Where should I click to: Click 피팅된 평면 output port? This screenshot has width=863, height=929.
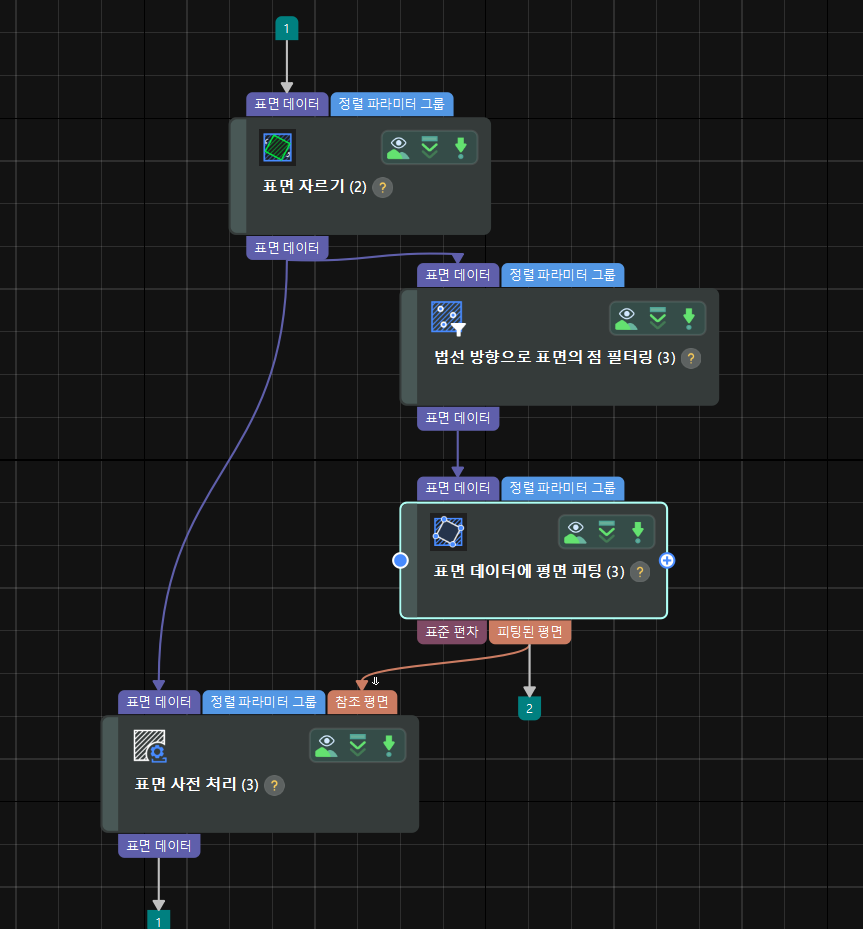click(530, 632)
